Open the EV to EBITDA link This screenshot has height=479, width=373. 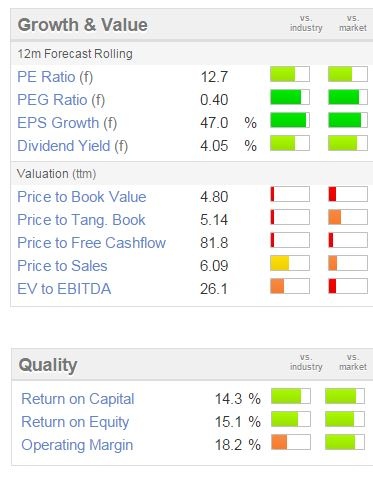pyautogui.click(x=64, y=289)
